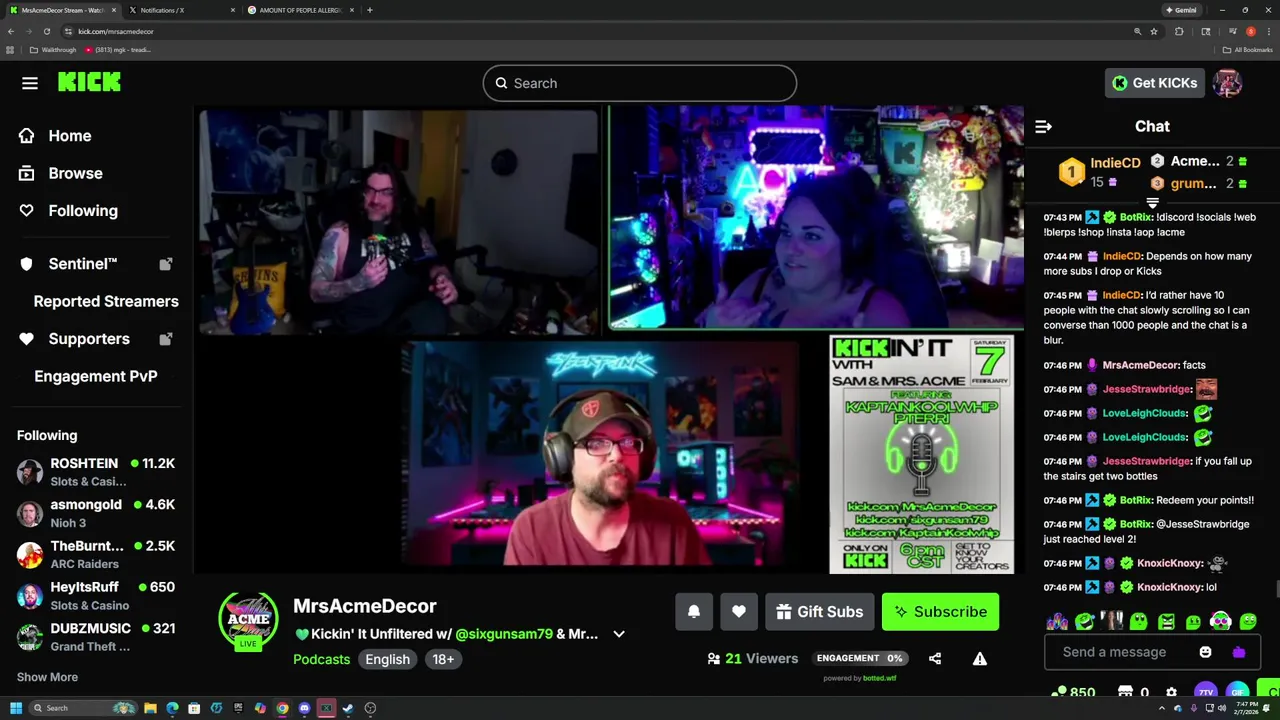Open the user profile avatar menu
This screenshot has width=1280, height=720.
pyautogui.click(x=1227, y=83)
